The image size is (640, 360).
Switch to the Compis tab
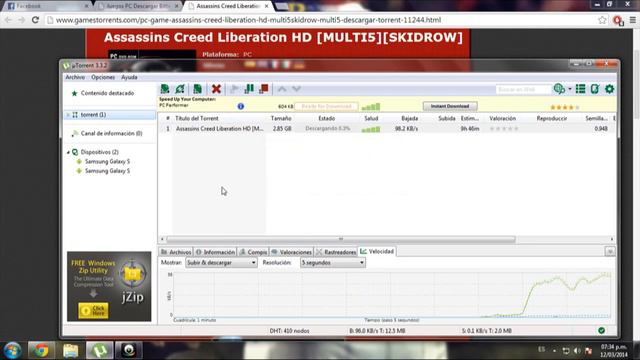(x=253, y=252)
